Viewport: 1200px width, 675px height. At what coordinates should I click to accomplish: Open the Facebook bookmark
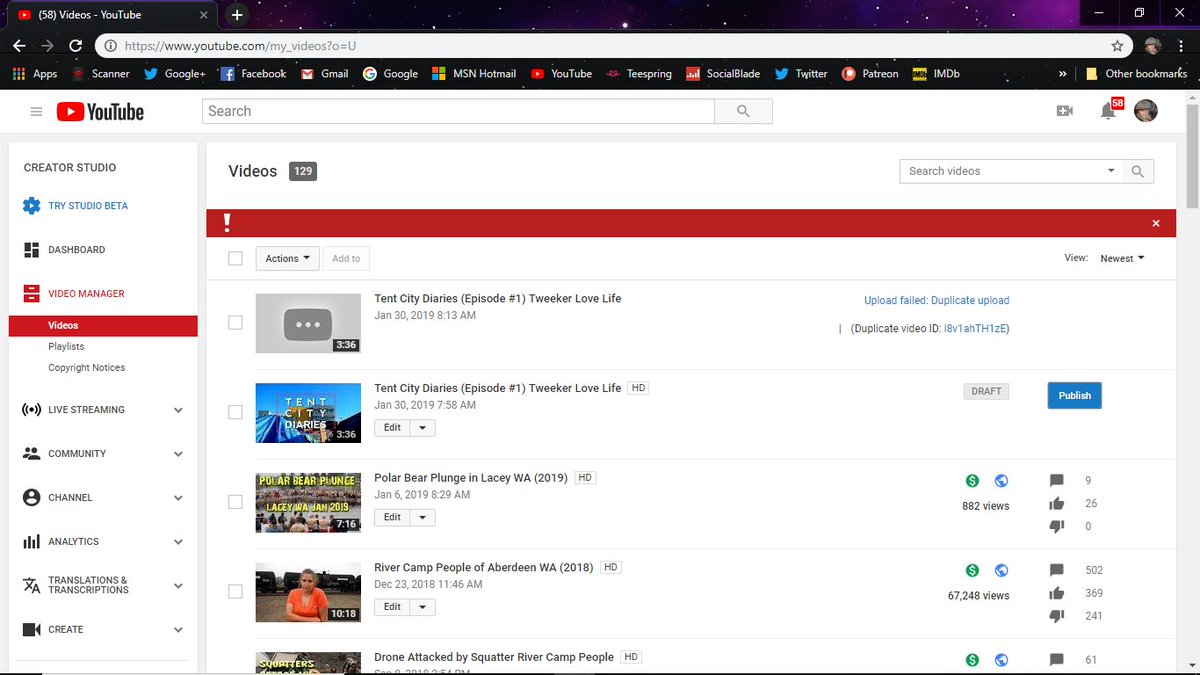pyautogui.click(x=252, y=74)
